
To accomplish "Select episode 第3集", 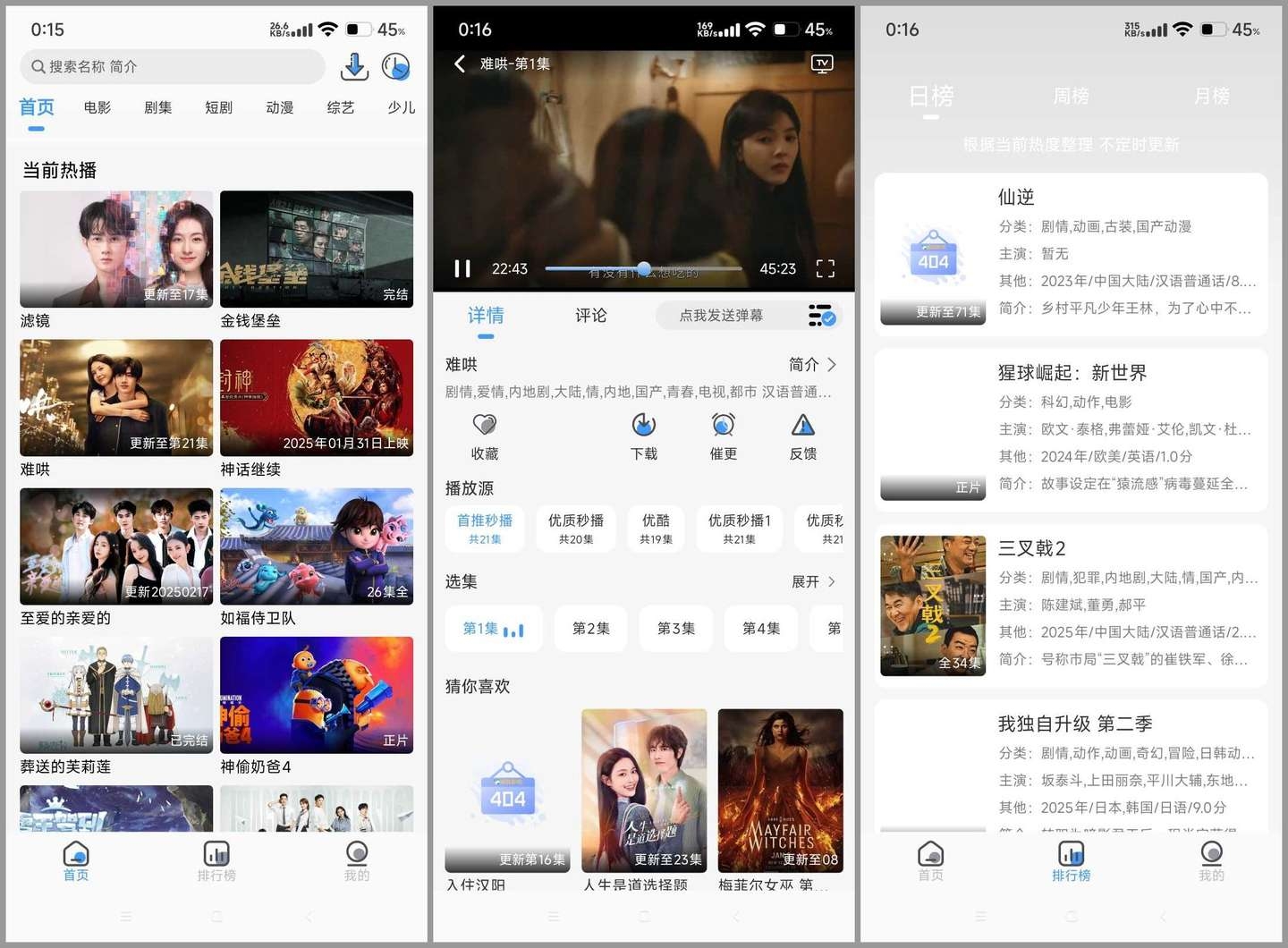I will click(676, 629).
